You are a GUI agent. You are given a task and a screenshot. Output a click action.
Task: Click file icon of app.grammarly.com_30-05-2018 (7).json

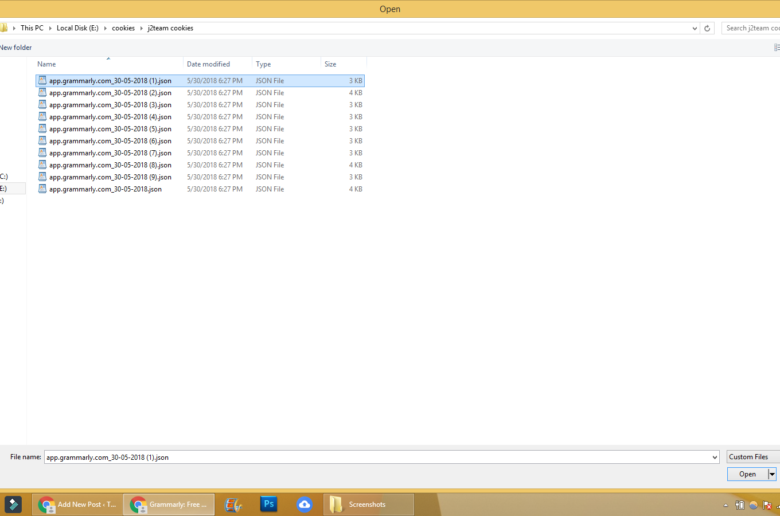[x=42, y=153]
